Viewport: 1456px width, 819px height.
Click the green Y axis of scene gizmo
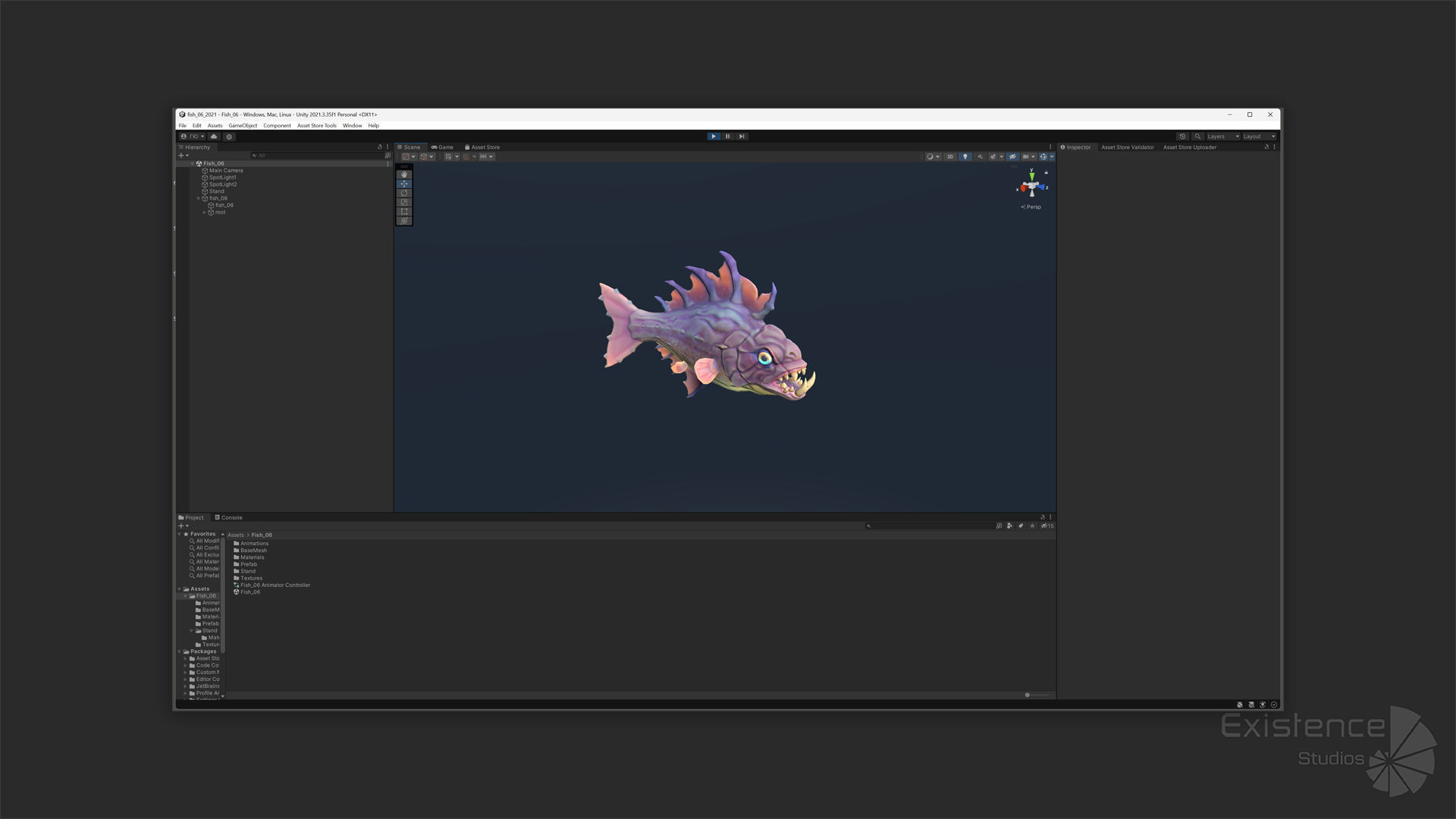1032,177
